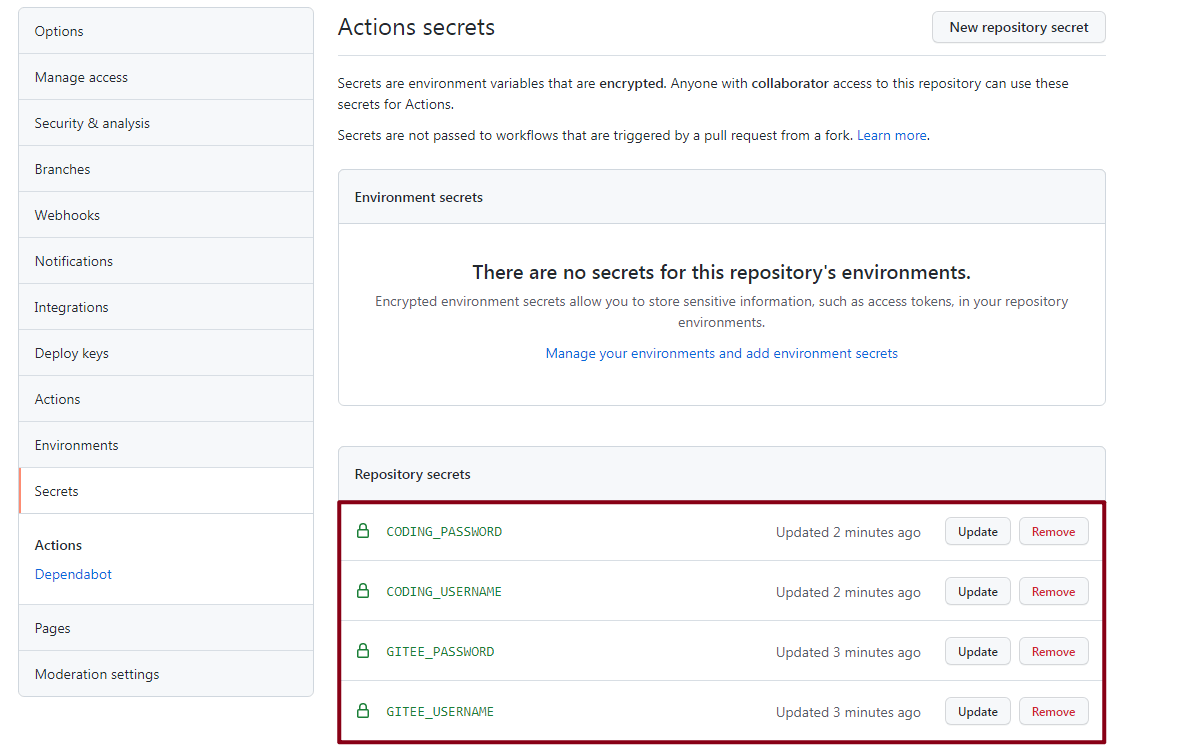Open Pages settings in sidebar
The image size is (1202, 754).
pyautogui.click(x=52, y=628)
